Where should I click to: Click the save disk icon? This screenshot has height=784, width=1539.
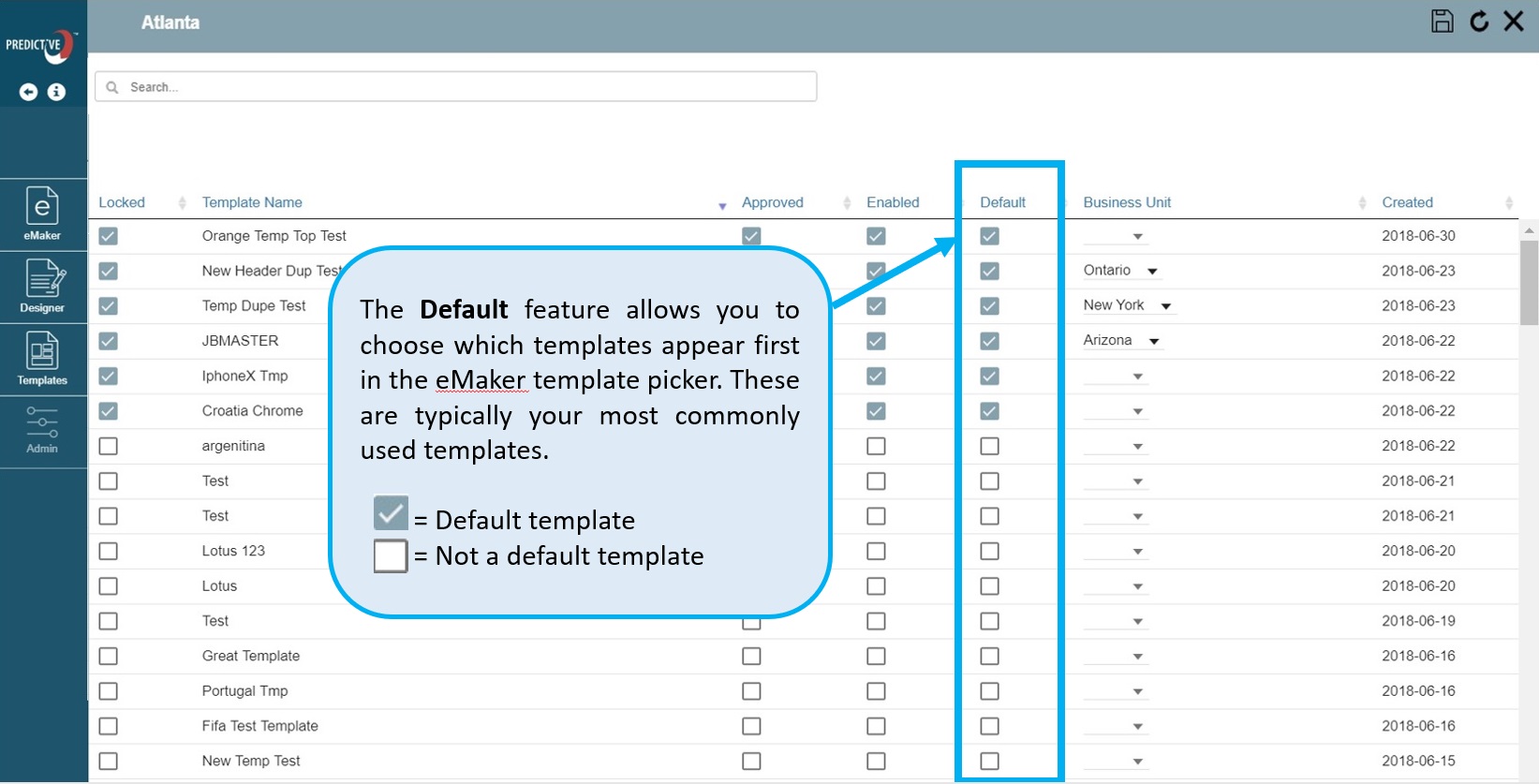click(1442, 22)
